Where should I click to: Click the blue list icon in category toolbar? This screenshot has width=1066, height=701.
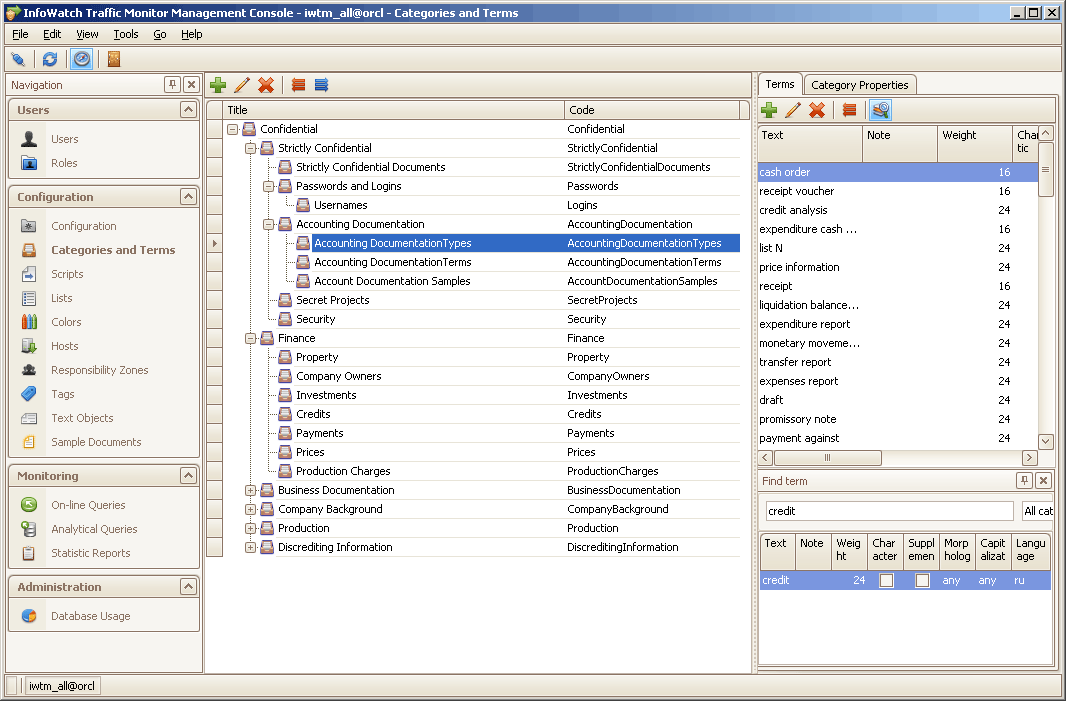pos(322,85)
